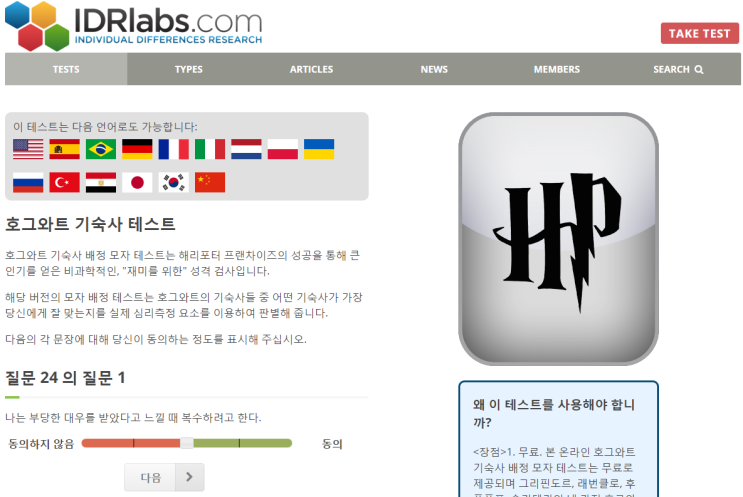Viewport: 743px width, 497px height.
Task: Click the chevron arrow on next button
Action: click(x=189, y=477)
